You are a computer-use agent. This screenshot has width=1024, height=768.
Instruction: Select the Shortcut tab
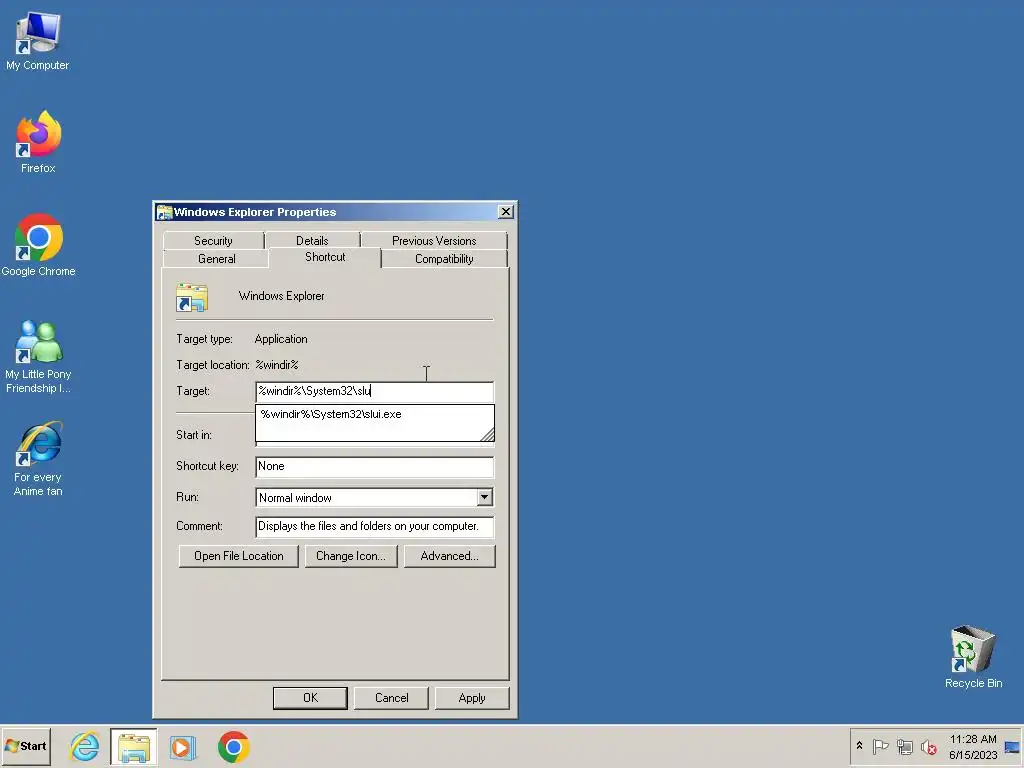[x=325, y=257]
